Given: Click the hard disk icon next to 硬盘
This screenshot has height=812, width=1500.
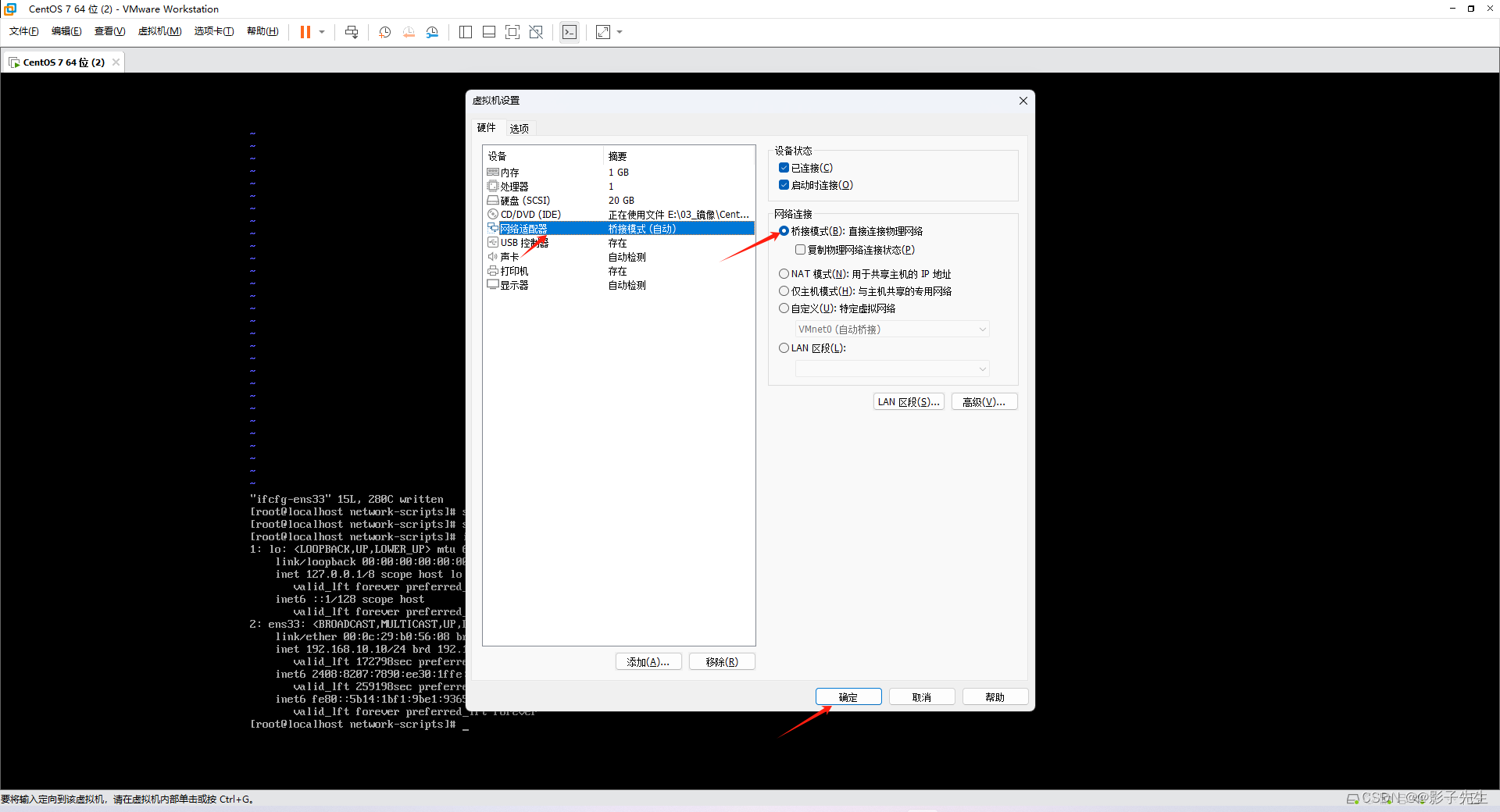Looking at the screenshot, I should tap(493, 200).
